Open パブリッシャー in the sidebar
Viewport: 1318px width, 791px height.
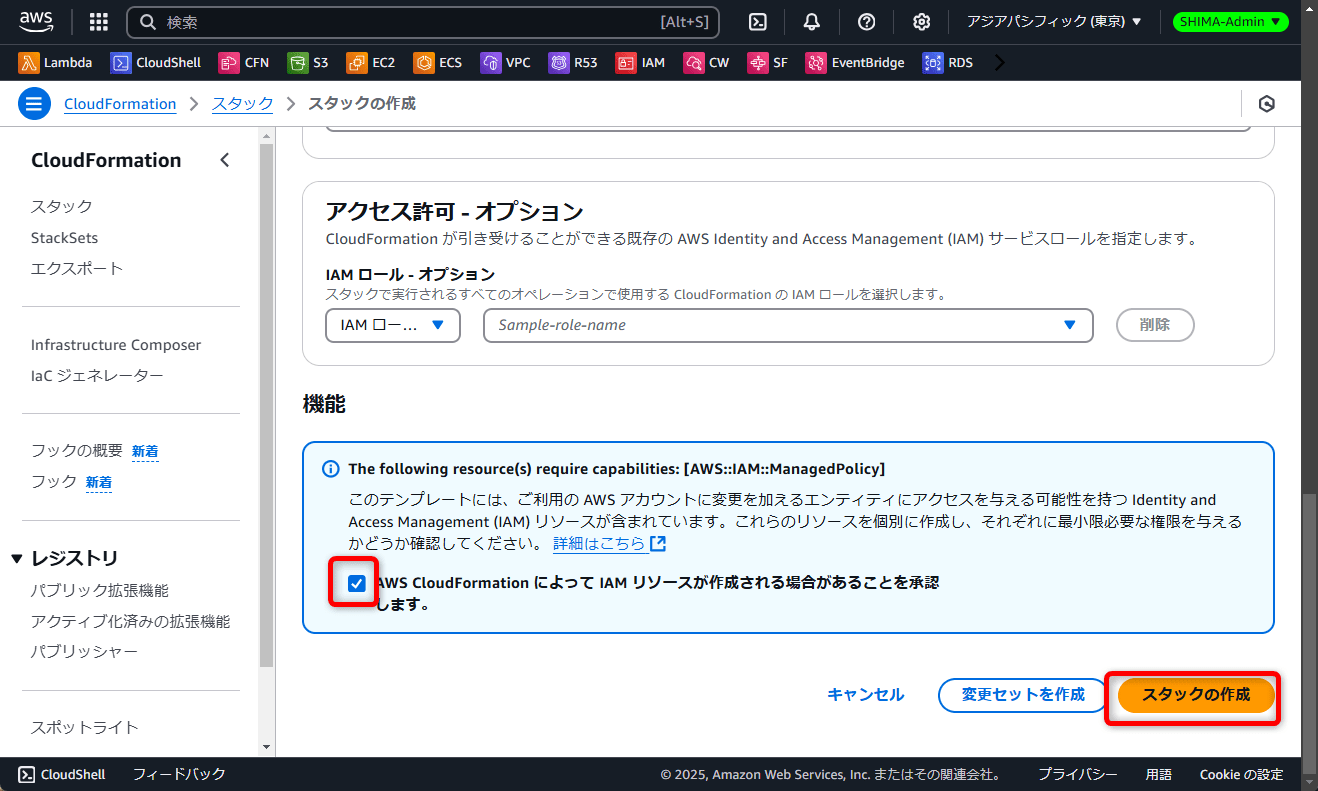click(85, 651)
